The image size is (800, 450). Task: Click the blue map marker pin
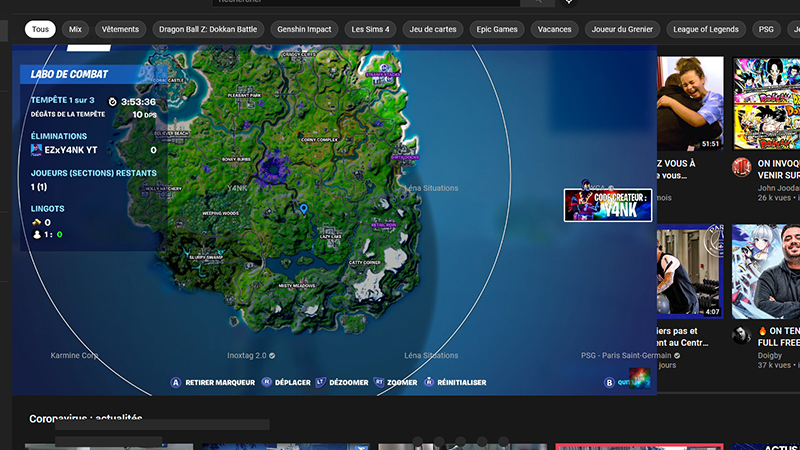[302, 209]
